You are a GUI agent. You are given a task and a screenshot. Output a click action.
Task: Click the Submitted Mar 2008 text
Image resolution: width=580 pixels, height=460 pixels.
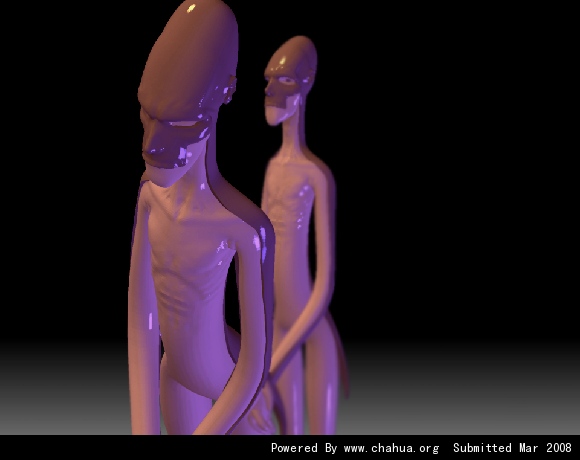coord(512,448)
